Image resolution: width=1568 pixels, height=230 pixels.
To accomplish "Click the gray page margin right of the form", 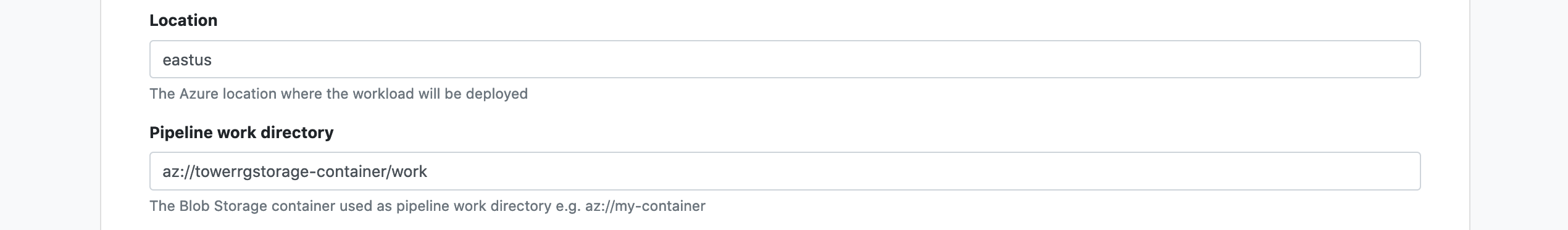I will coord(1519,115).
